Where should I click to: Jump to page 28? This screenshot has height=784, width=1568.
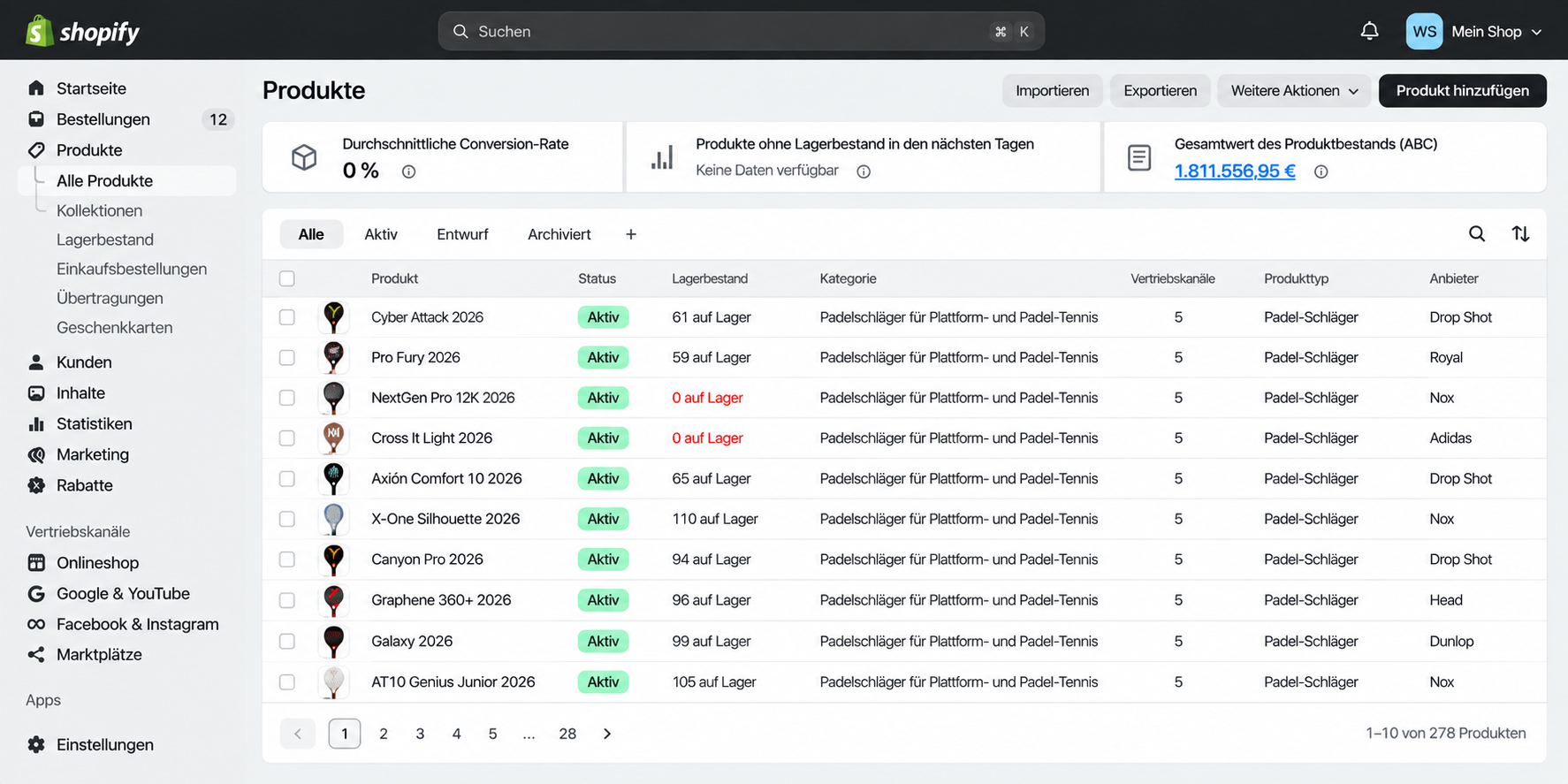[x=567, y=734]
